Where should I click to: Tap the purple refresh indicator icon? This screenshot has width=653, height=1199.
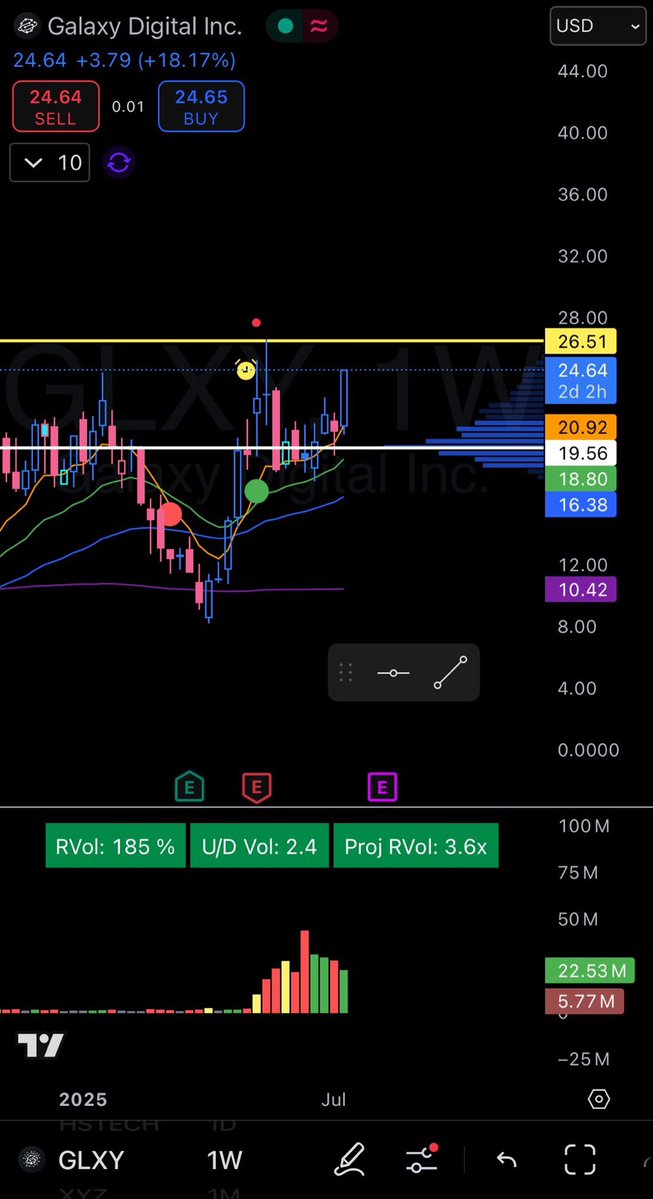pos(119,162)
